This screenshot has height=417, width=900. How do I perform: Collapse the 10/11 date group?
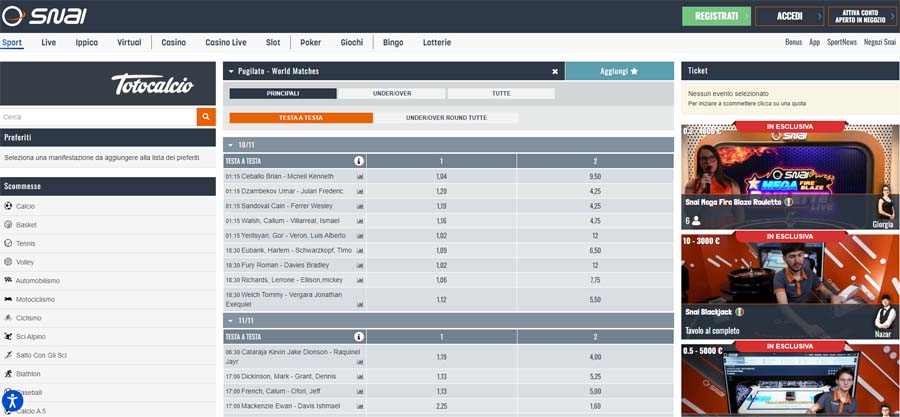[x=231, y=145]
